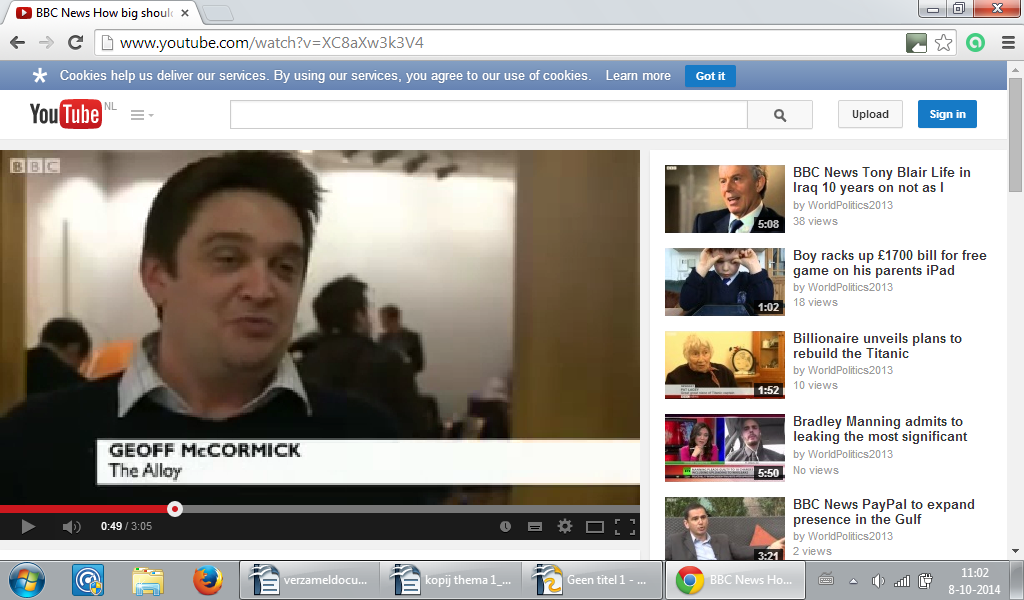Viewport: 1024px width, 600px height.
Task: Click the green extension icon in toolbar
Action: pos(975,43)
